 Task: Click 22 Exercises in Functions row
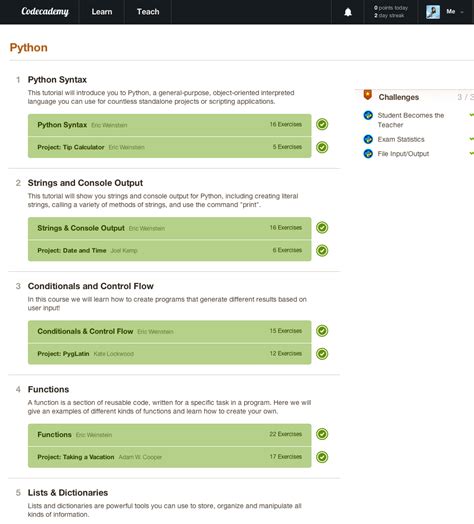pyautogui.click(x=286, y=434)
